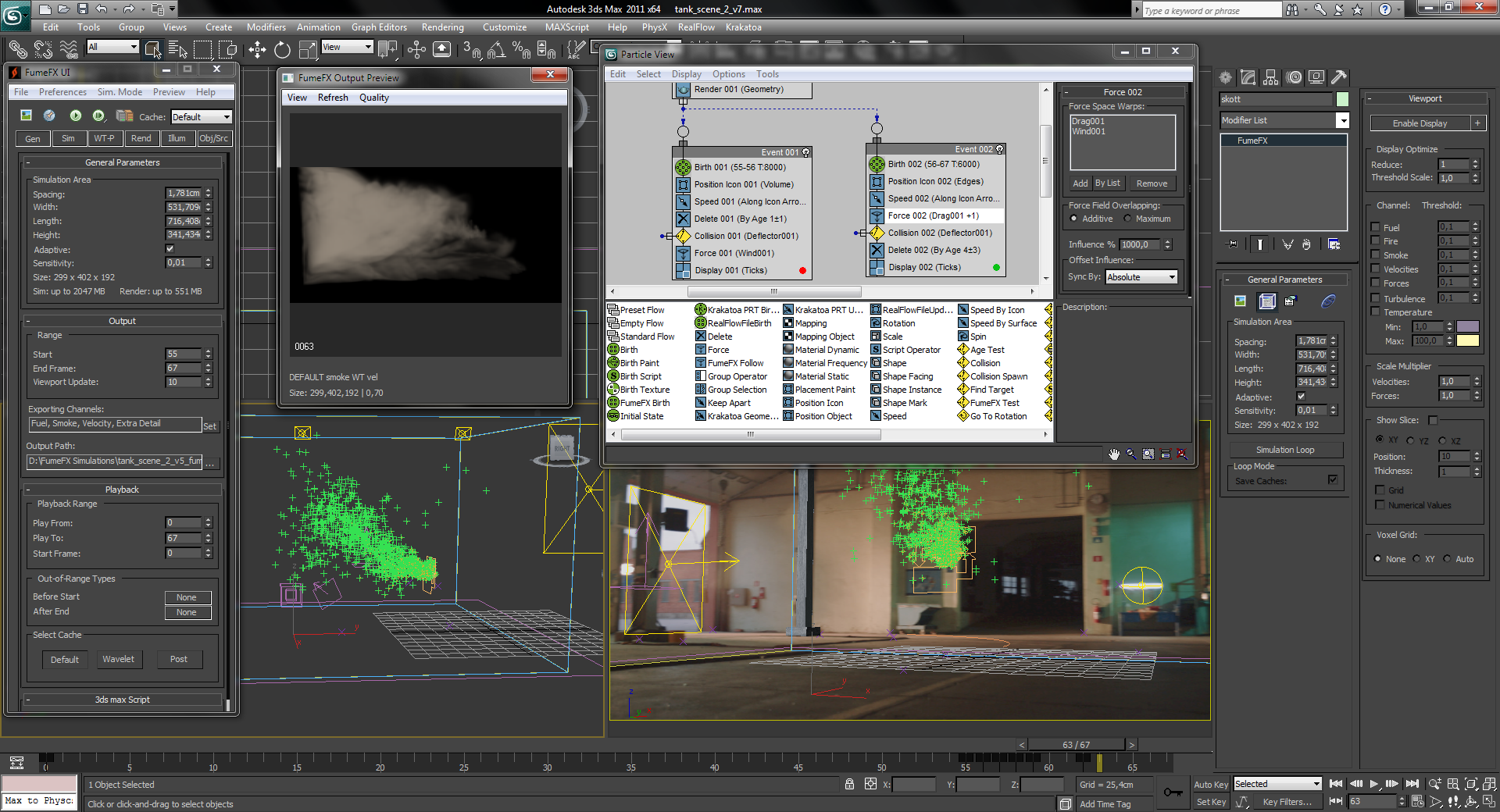Toggle the Angle Snap icon

coord(496,50)
